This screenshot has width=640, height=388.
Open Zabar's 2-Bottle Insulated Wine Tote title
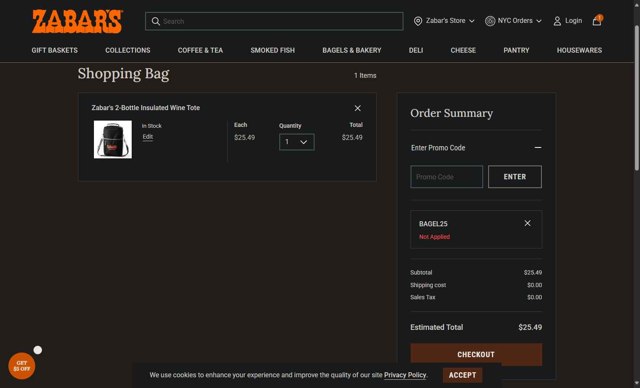tap(146, 108)
